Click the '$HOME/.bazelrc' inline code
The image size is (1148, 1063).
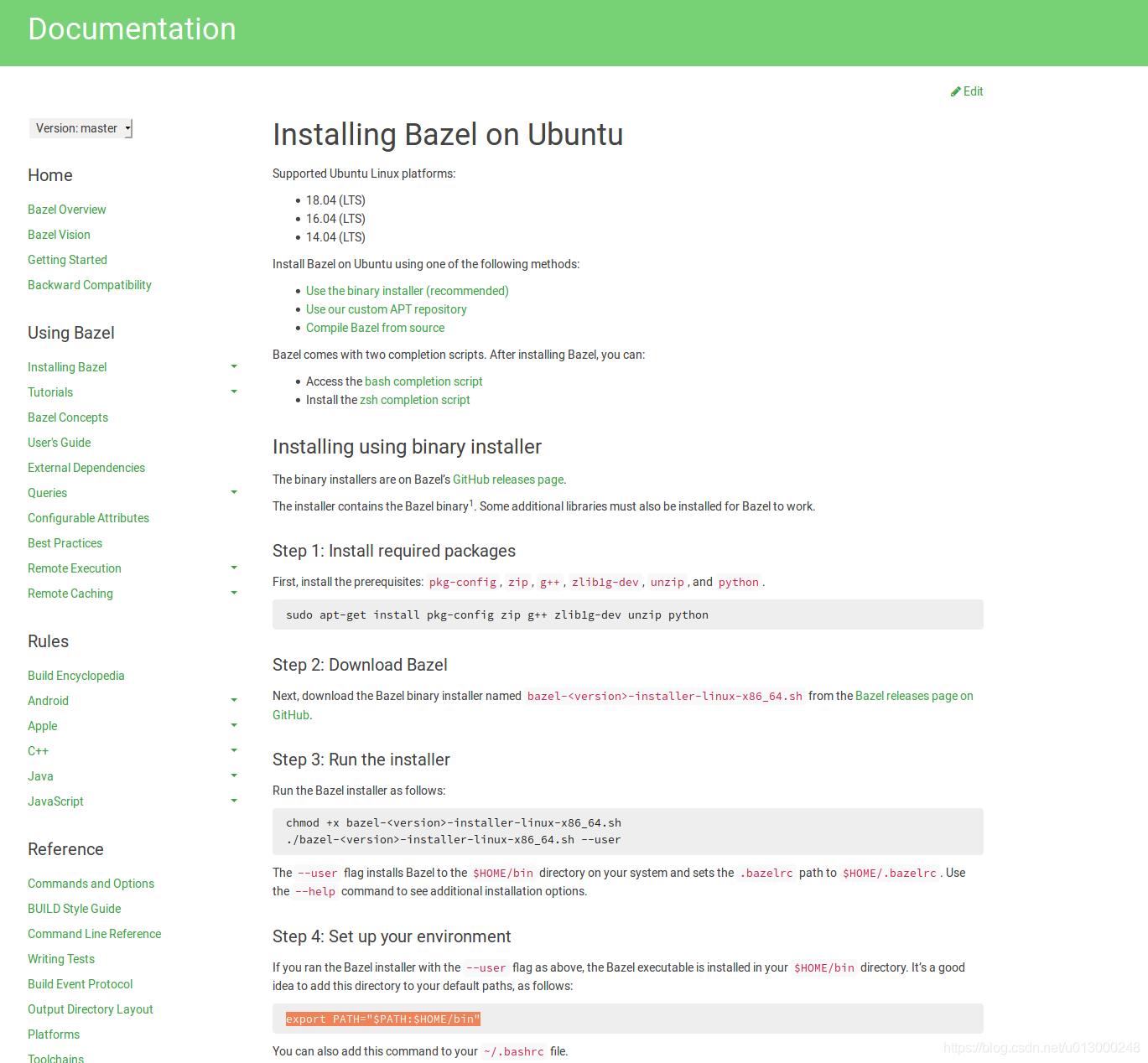pos(889,873)
